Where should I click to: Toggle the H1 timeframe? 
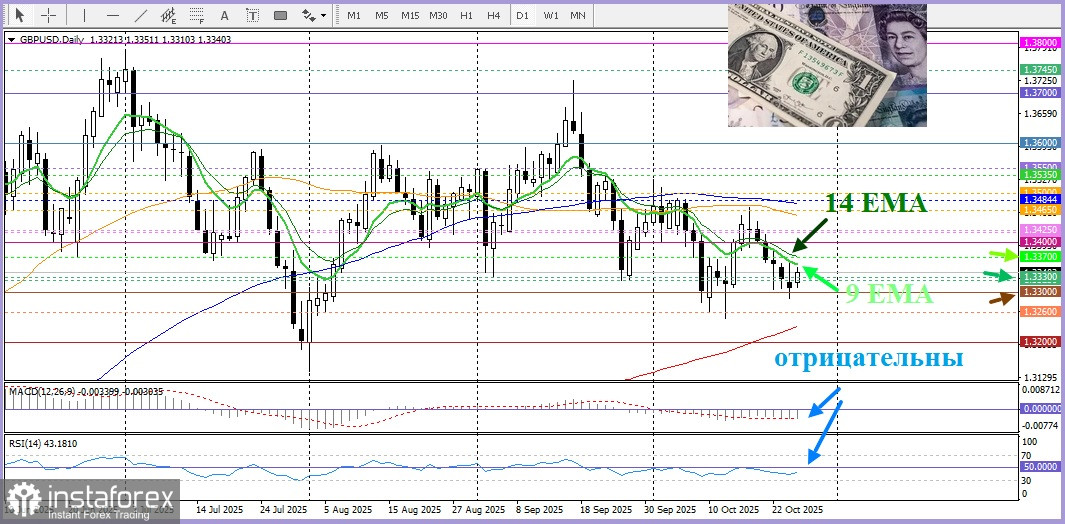click(466, 15)
